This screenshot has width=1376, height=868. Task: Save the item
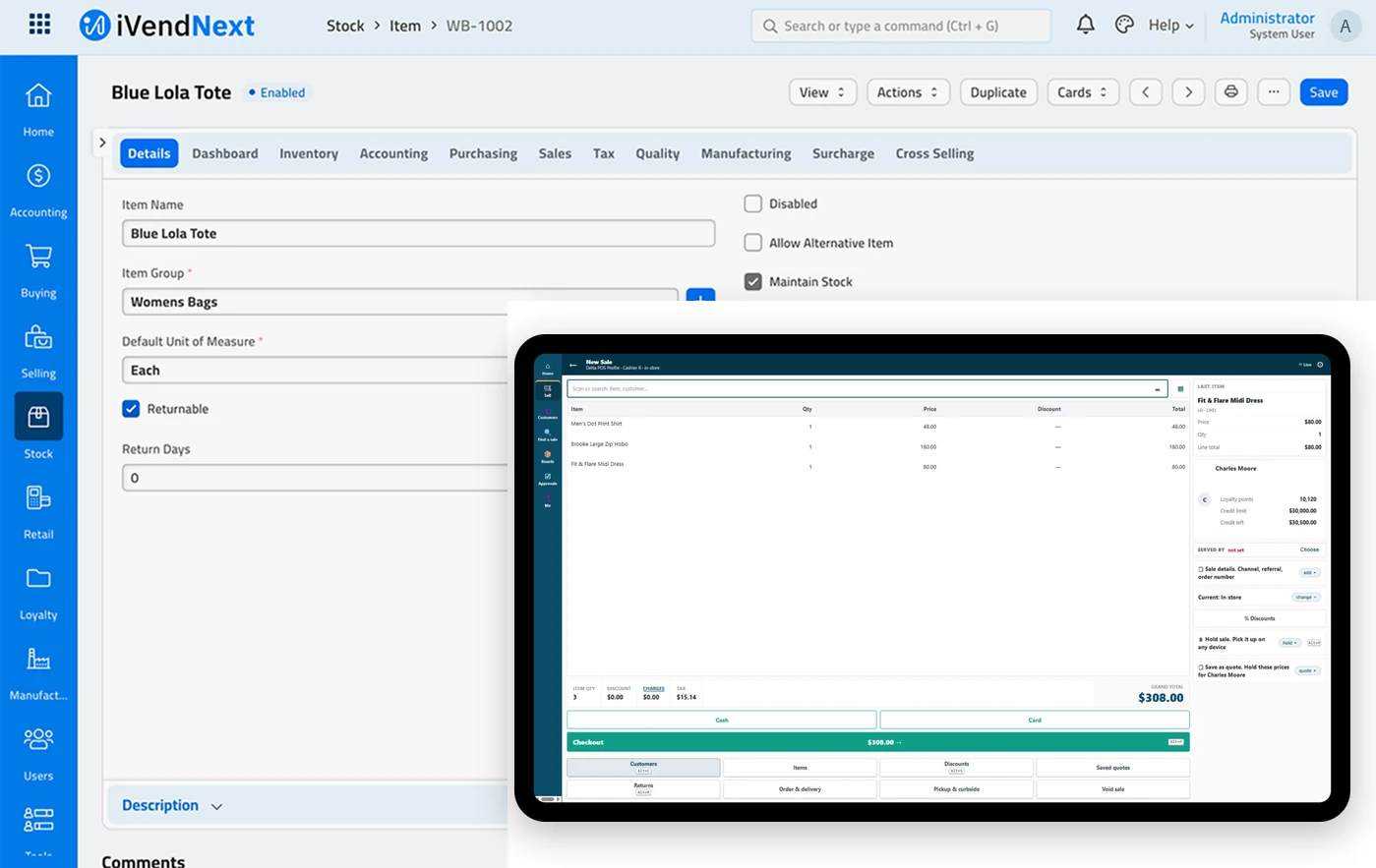1323,92
